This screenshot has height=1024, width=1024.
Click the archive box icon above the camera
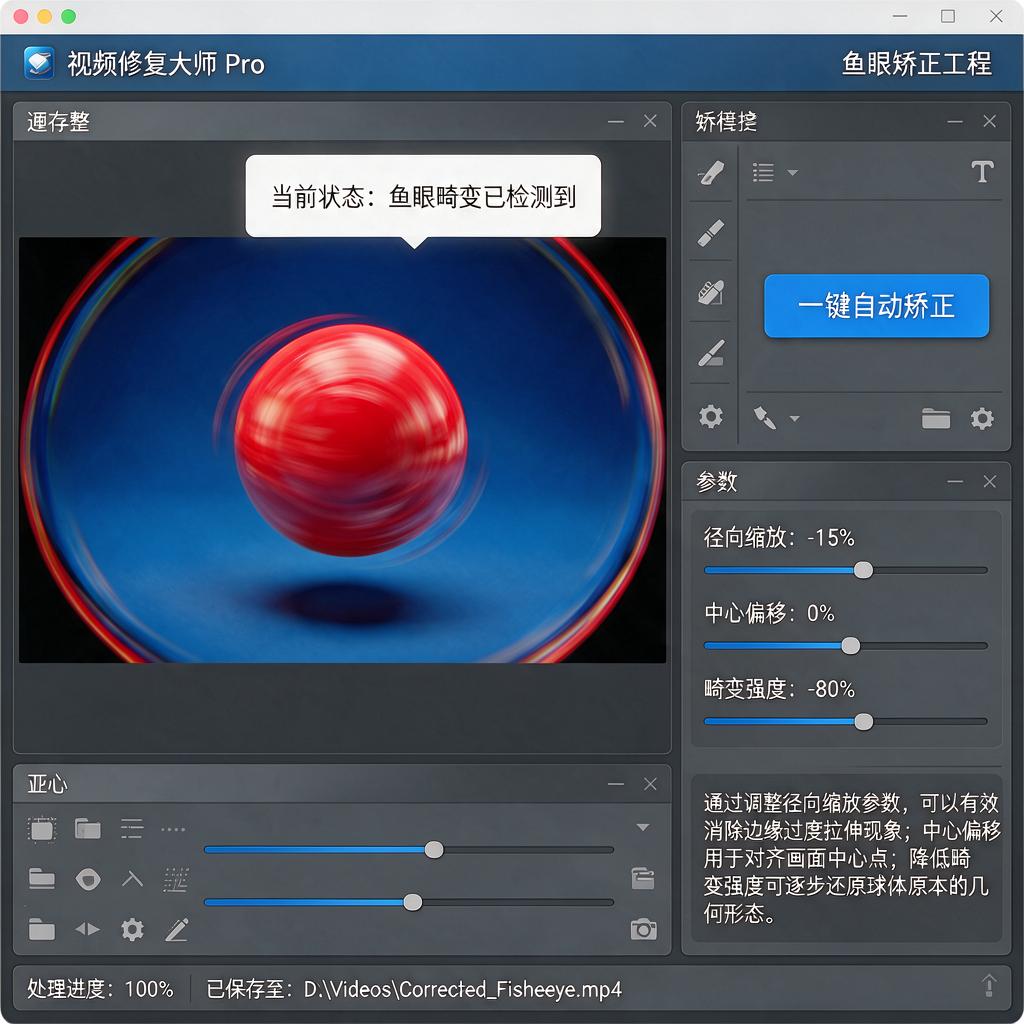tap(643, 878)
